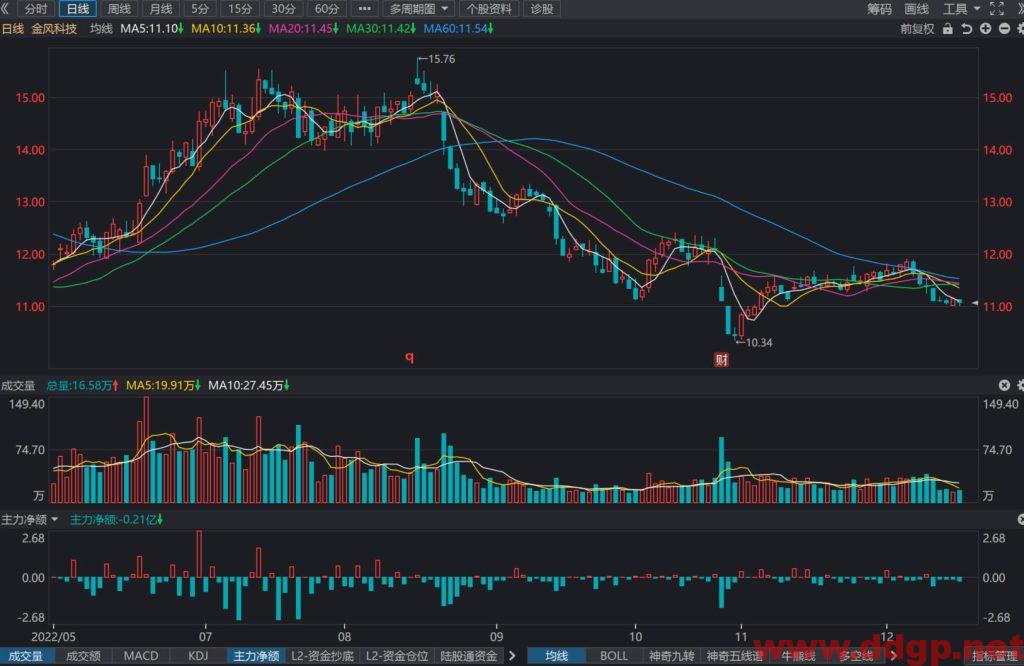Screen dimensions: 1024x666
Task: Open the 筹码 chip distribution panel
Action: (879, 8)
